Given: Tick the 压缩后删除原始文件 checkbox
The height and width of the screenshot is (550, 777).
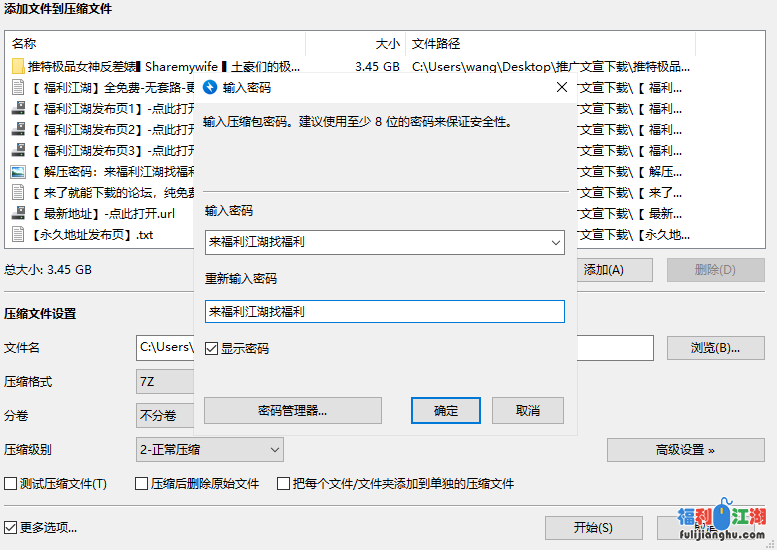Looking at the screenshot, I should tap(142, 484).
